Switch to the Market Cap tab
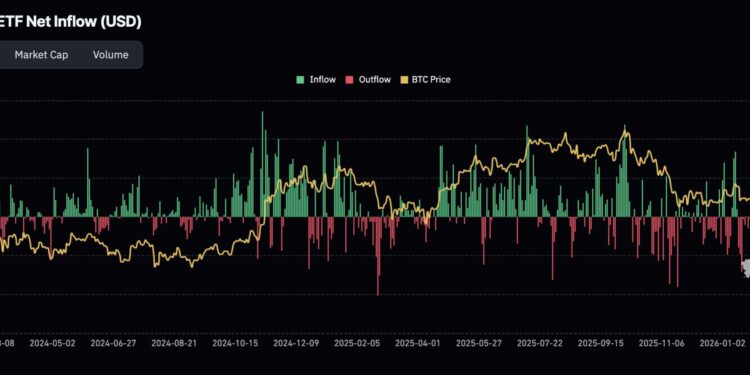 [41, 55]
